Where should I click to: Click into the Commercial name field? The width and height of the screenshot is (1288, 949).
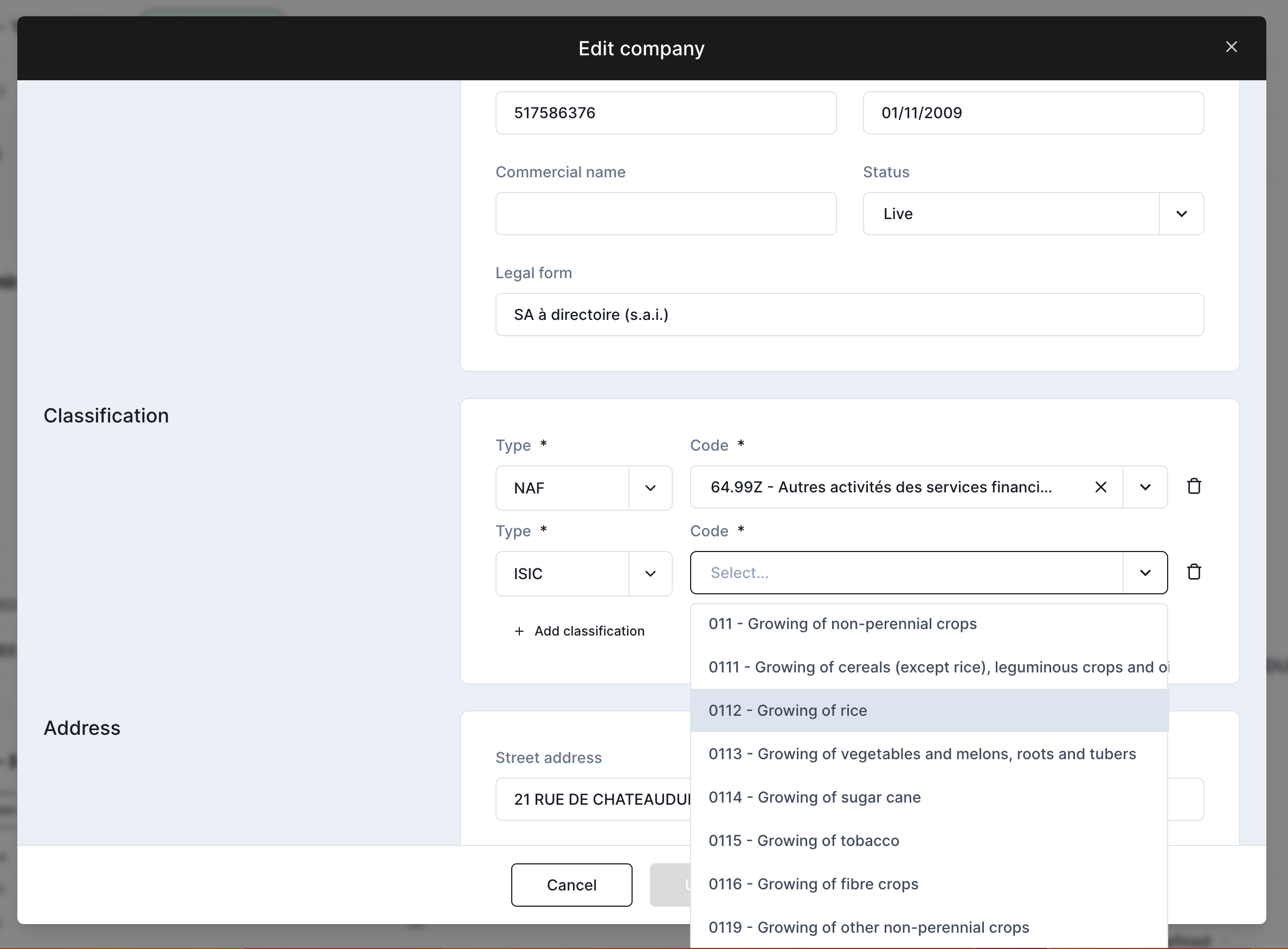point(666,214)
